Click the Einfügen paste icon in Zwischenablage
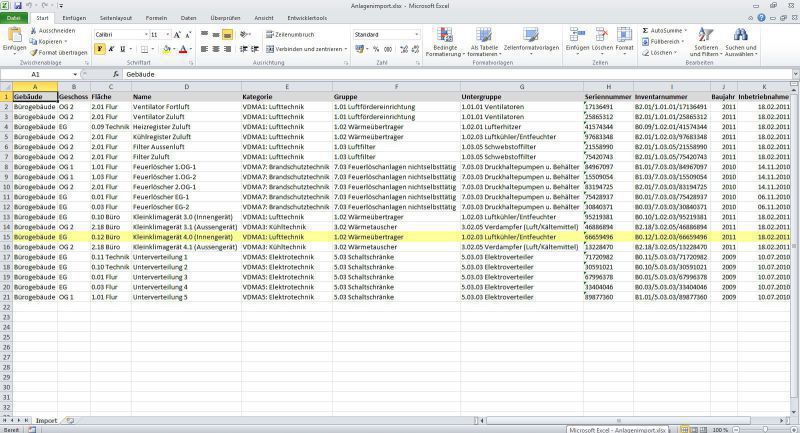The width and height of the screenshot is (800, 433). coord(14,35)
